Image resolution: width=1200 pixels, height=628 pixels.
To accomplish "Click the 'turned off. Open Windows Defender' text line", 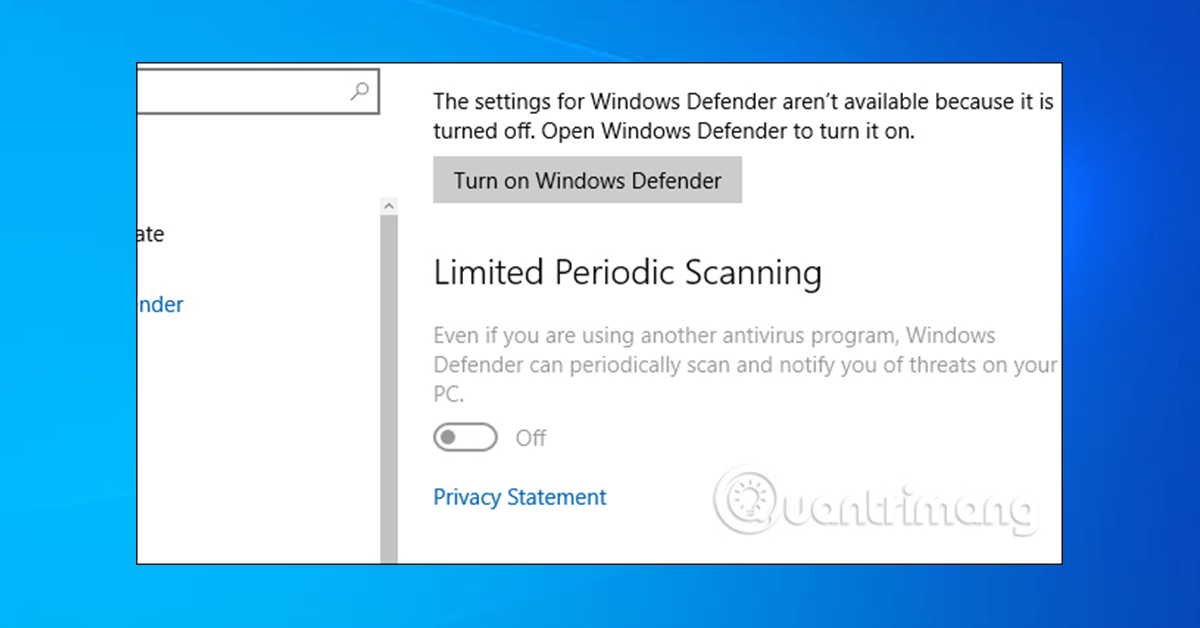I will 673,131.
